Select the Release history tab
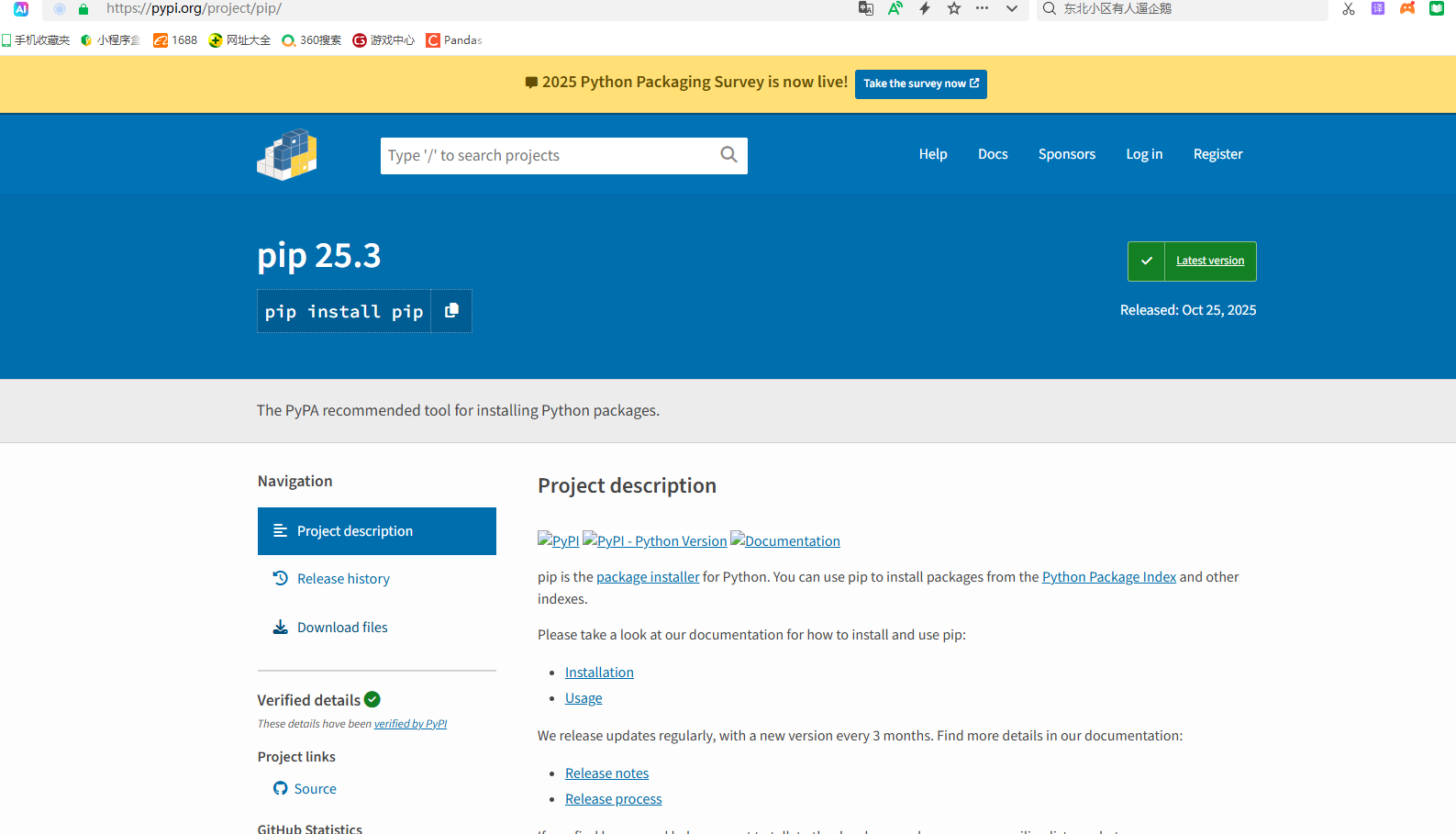This screenshot has height=834, width=1456. click(377, 579)
